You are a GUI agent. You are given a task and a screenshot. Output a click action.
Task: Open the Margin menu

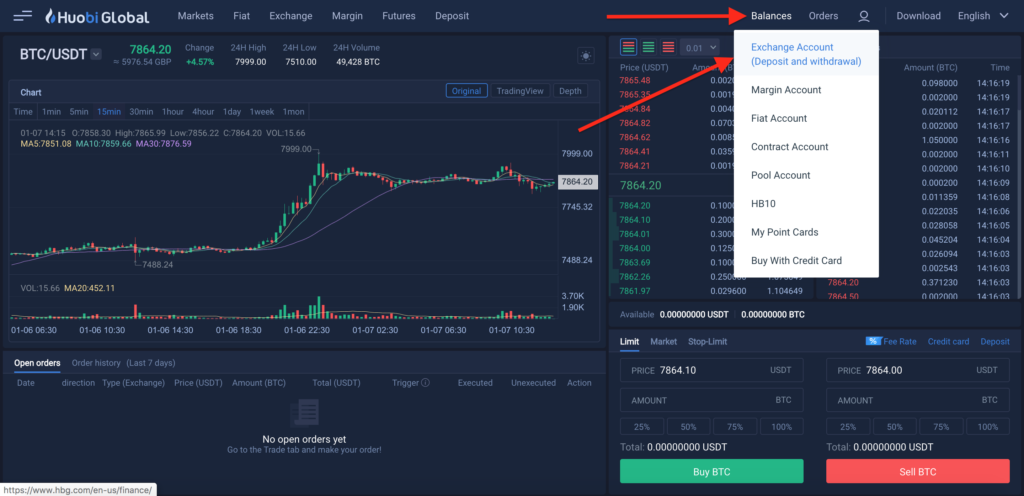(347, 16)
